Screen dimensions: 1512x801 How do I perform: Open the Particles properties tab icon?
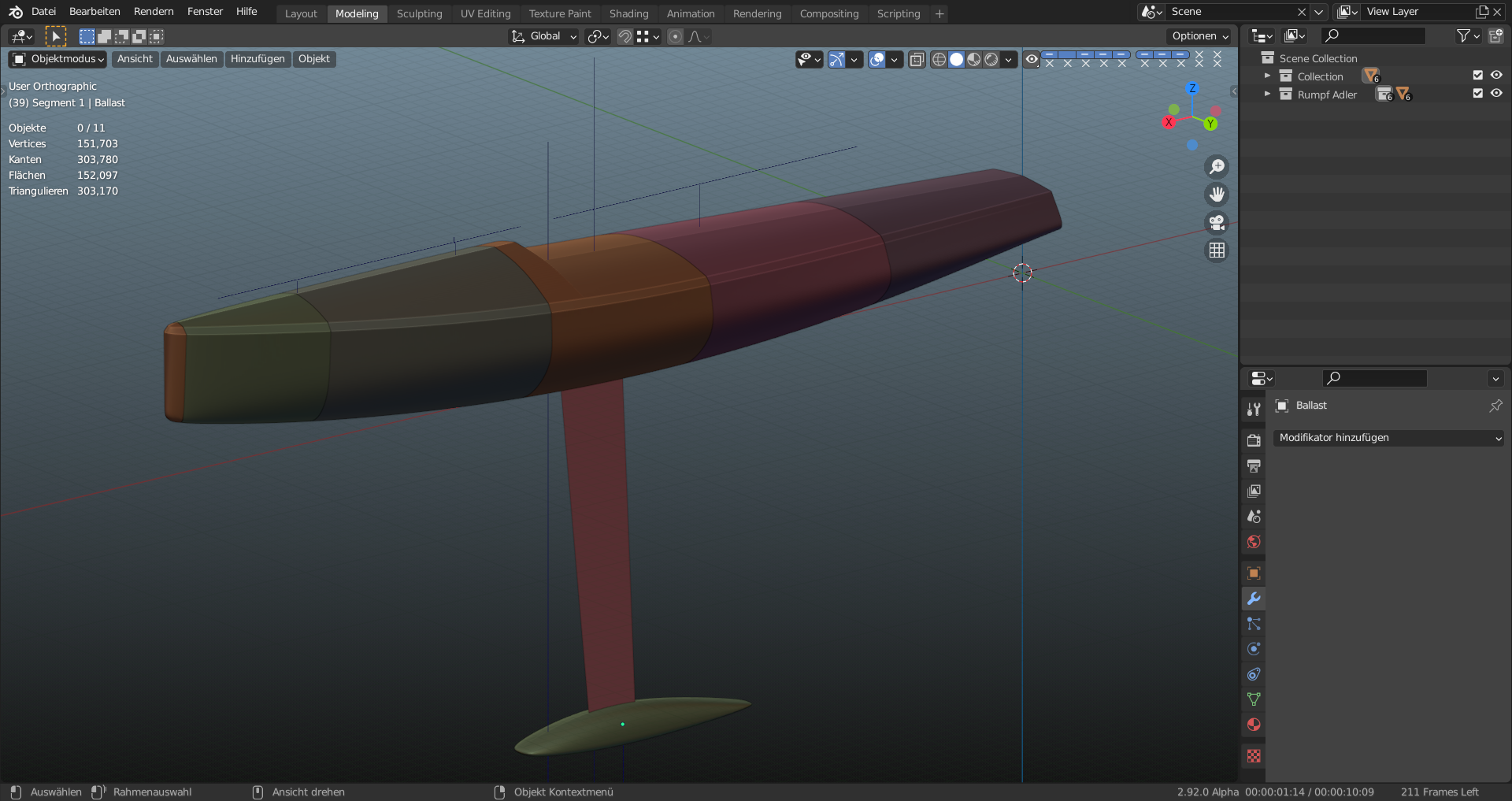(1254, 624)
